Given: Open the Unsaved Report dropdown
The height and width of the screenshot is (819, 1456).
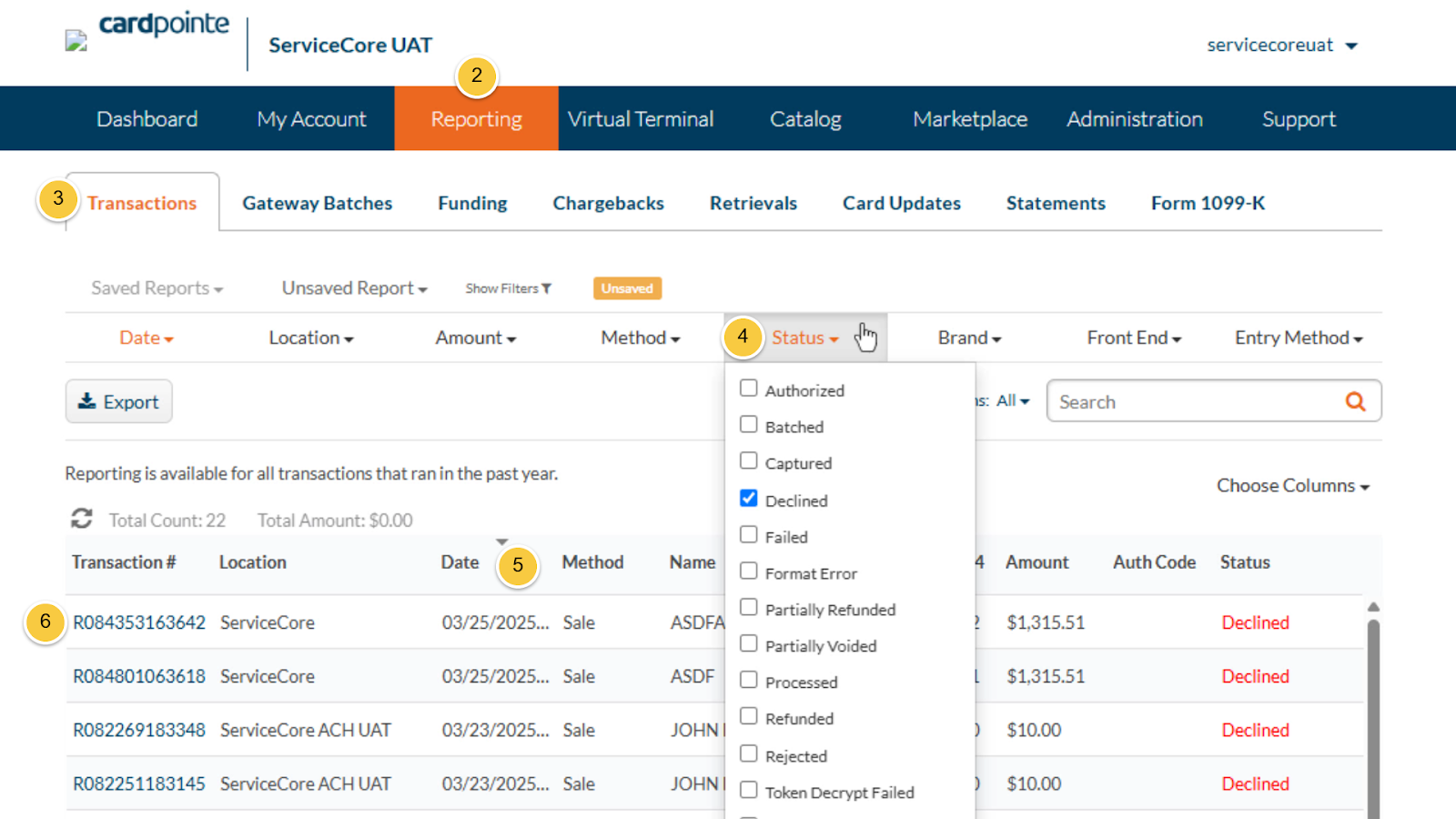Looking at the screenshot, I should point(354,288).
